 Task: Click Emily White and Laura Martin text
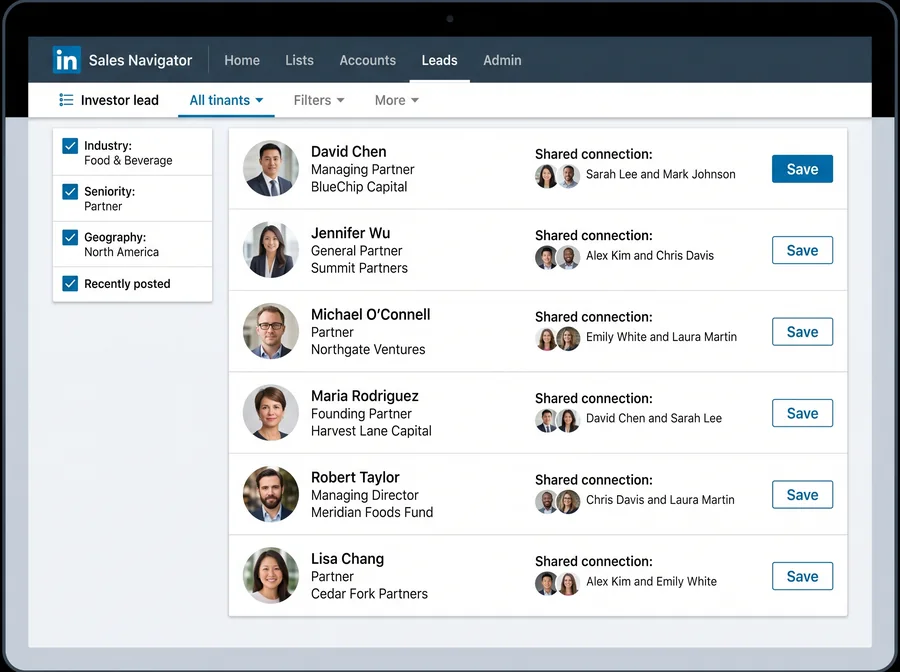pos(661,337)
